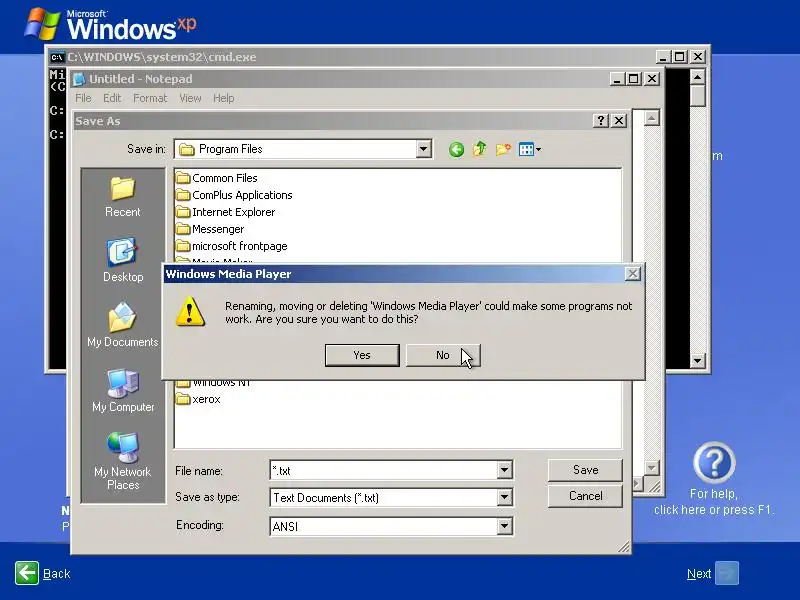This screenshot has height=600, width=800.
Task: Click Notepad vertical scrollbar up arrow
Action: pos(652,118)
